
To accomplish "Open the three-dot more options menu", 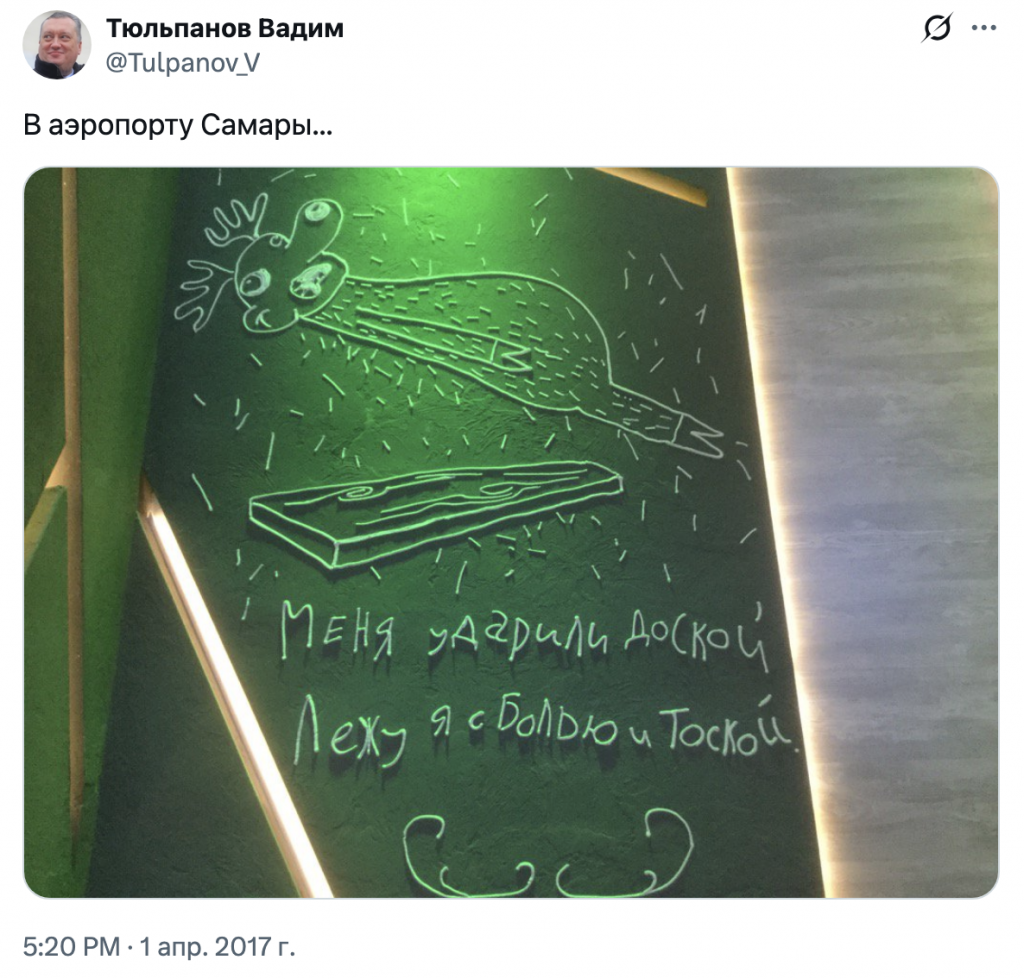I will pos(984,28).
